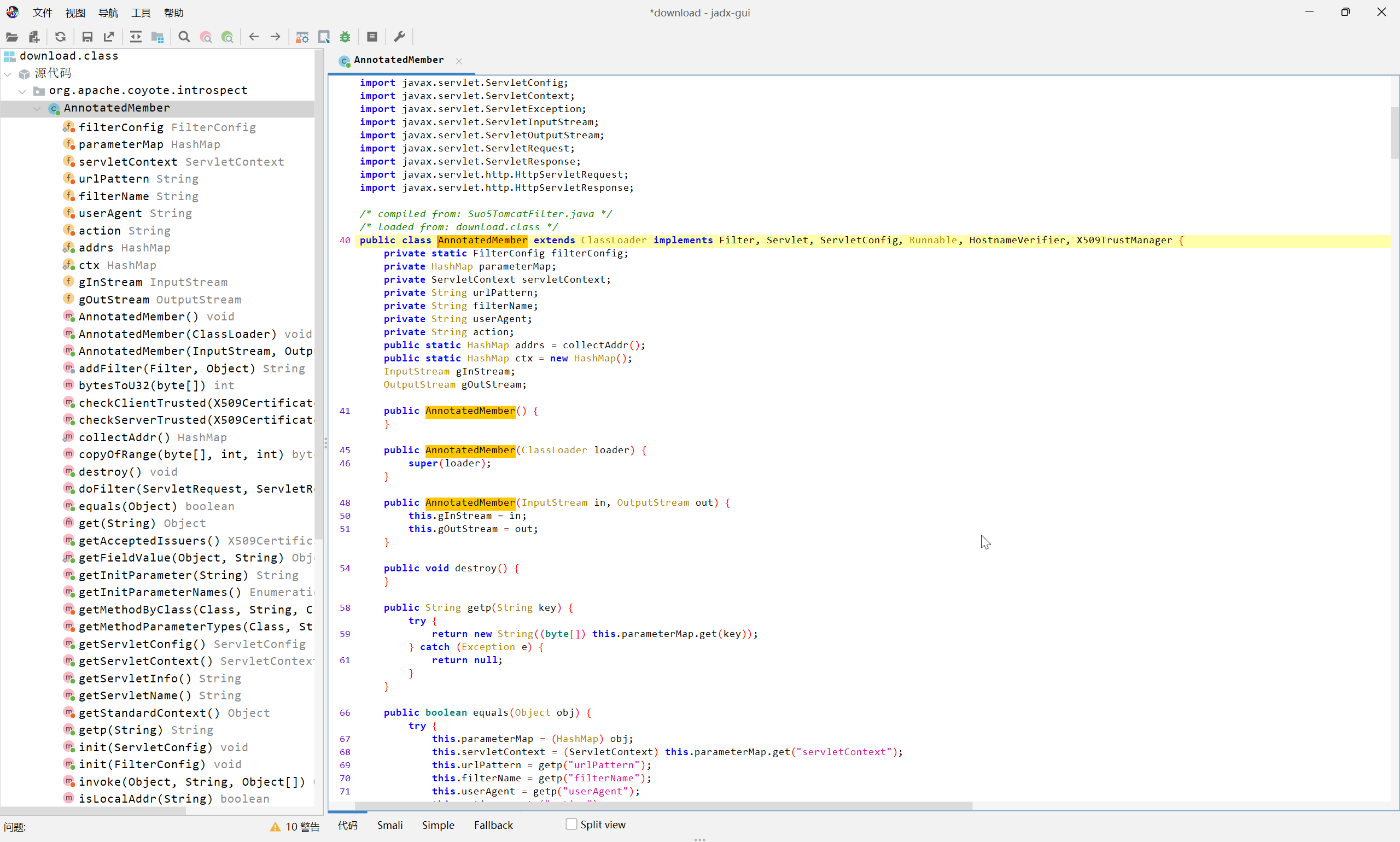The height and width of the screenshot is (842, 1400).
Task: Close the AnnotatedMember tab
Action: pos(459,61)
